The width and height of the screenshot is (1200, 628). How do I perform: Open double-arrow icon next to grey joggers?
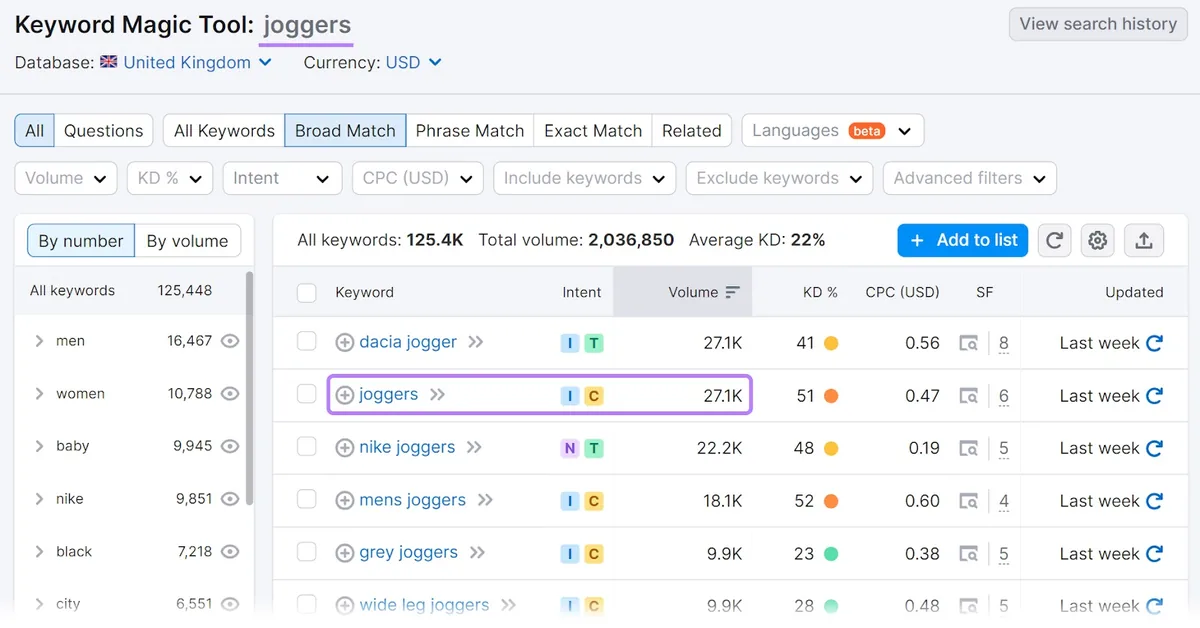[x=477, y=552]
